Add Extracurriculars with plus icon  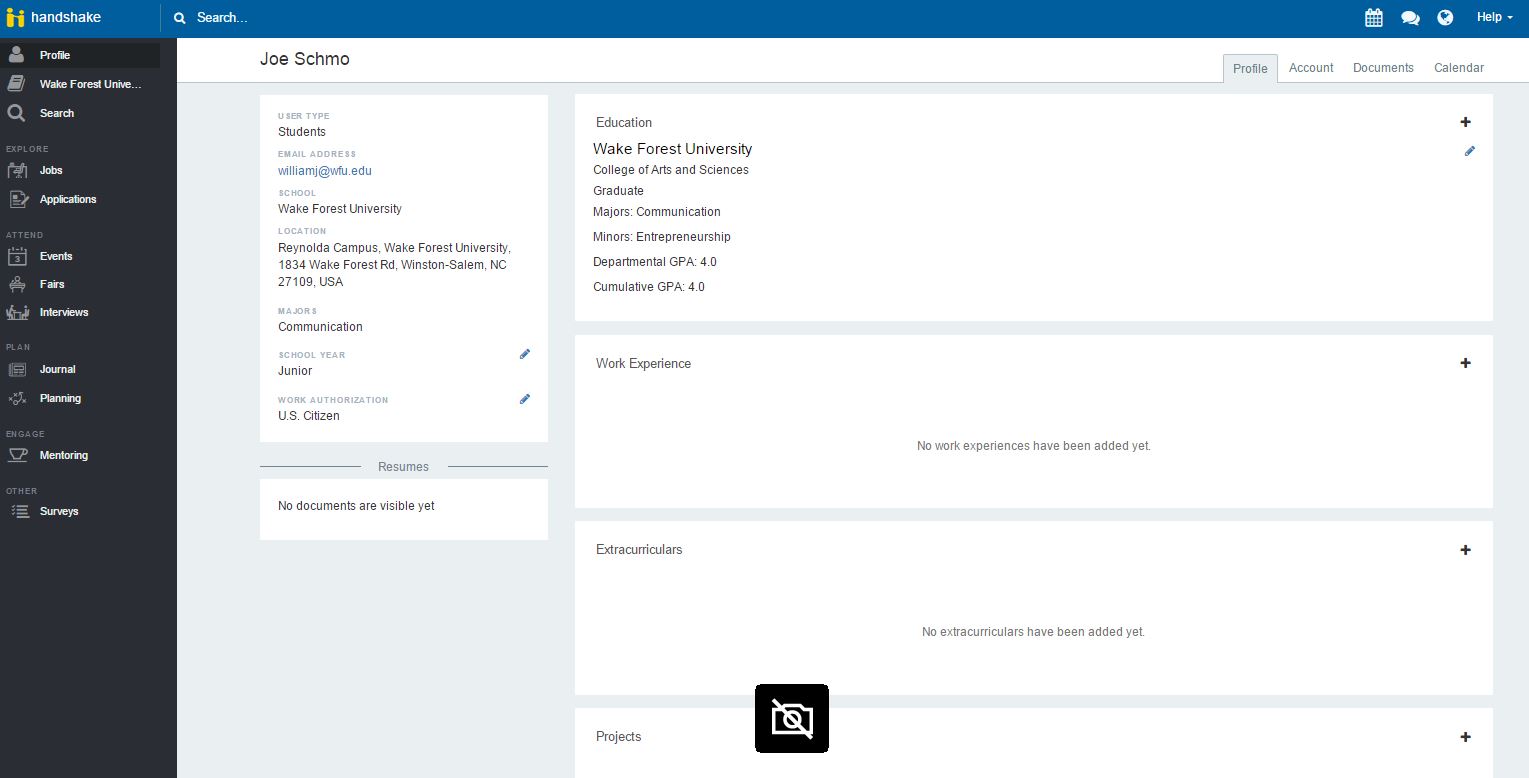[1466, 550]
